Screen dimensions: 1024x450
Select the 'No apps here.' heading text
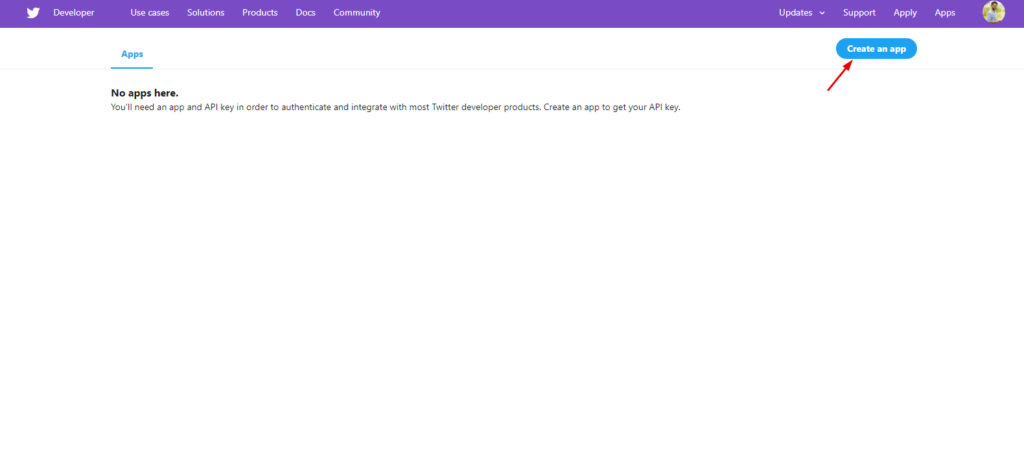pos(144,93)
